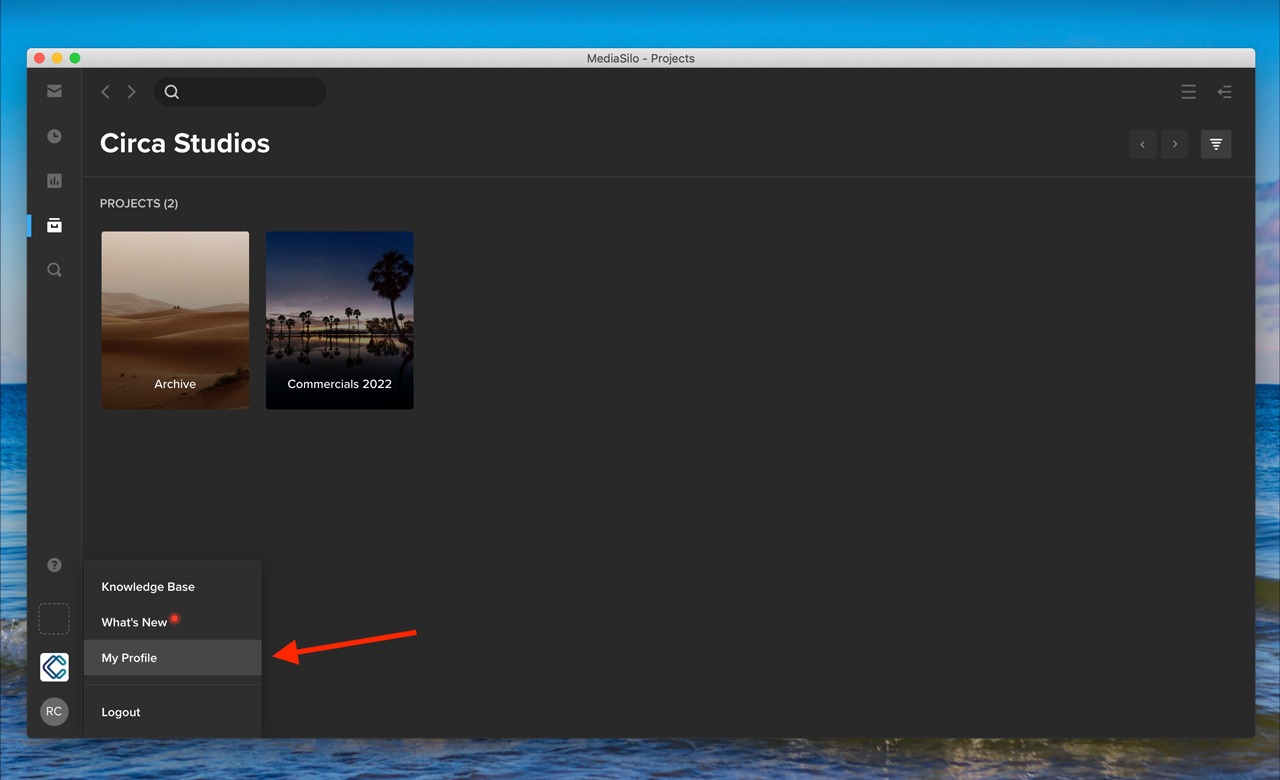Open the sort and filter options button
The width and height of the screenshot is (1280, 780).
[1216, 144]
